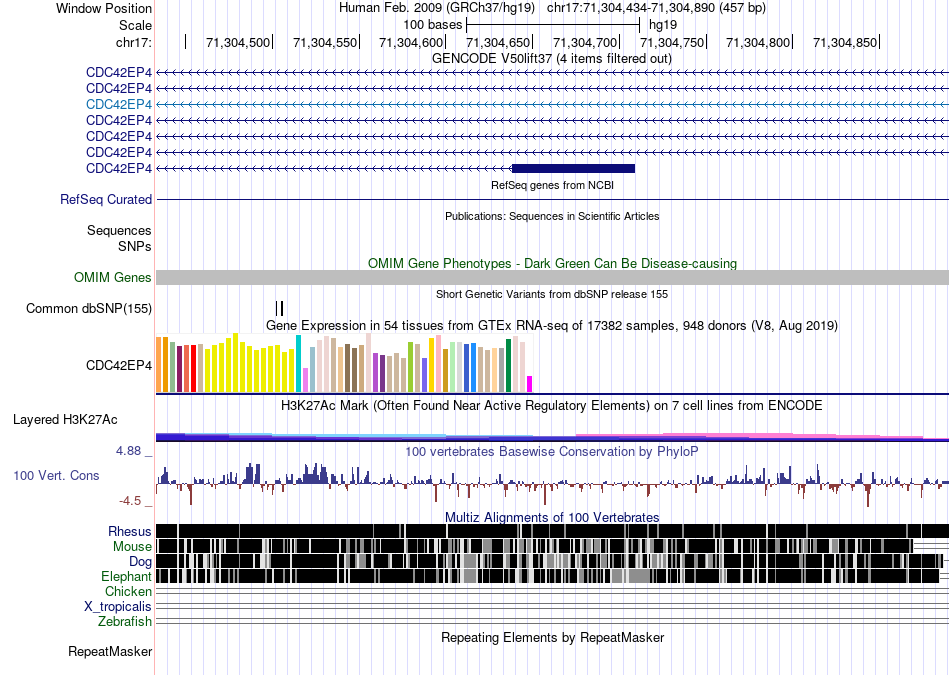
Task: Click the Elephant alignment label
Action: click(126, 577)
